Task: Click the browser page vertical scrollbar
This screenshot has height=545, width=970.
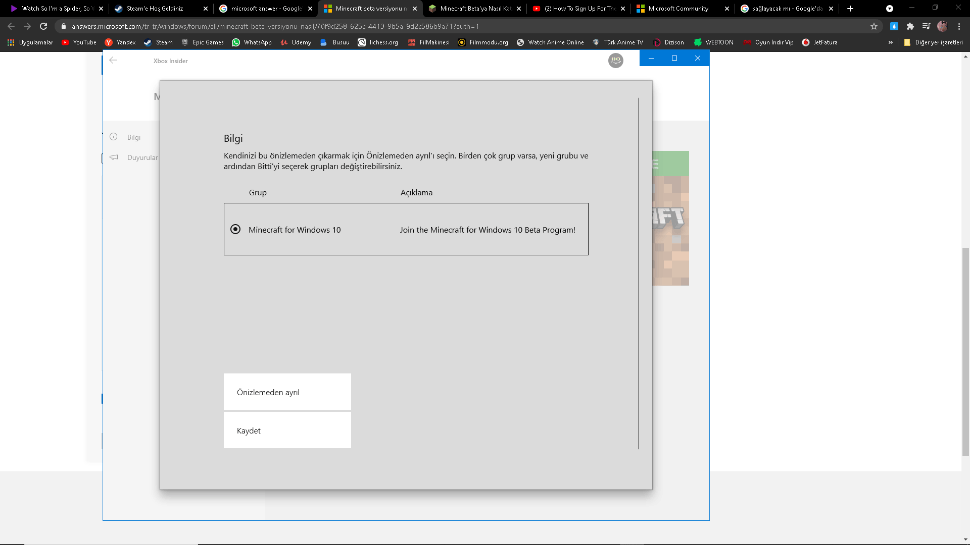Action: coord(966,351)
